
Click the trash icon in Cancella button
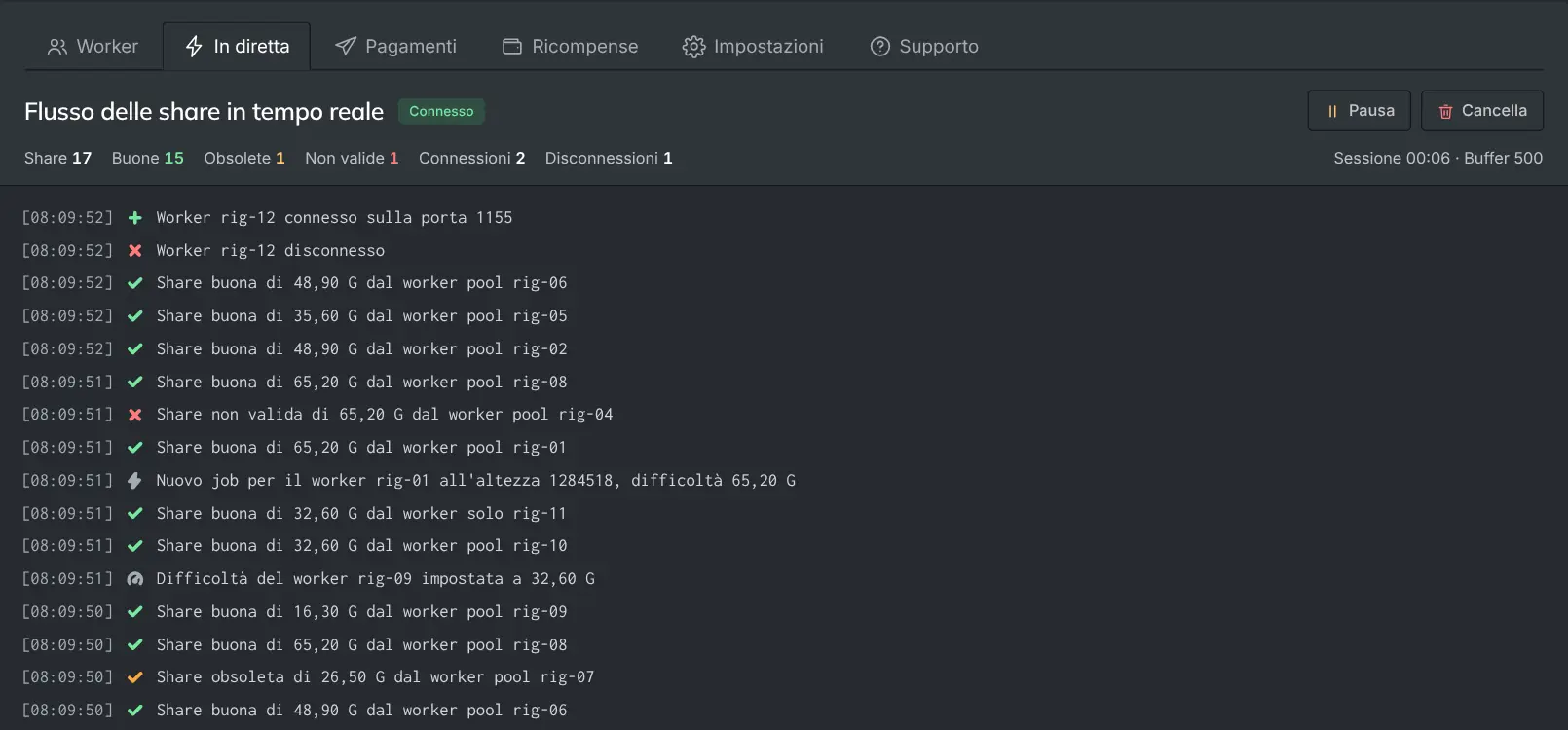point(1445,112)
